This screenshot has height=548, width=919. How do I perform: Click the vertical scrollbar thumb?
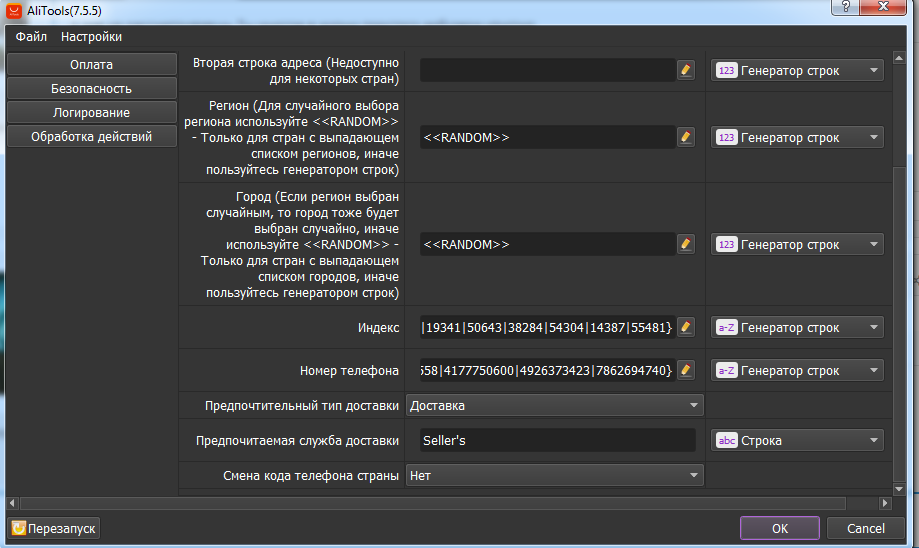(898, 324)
